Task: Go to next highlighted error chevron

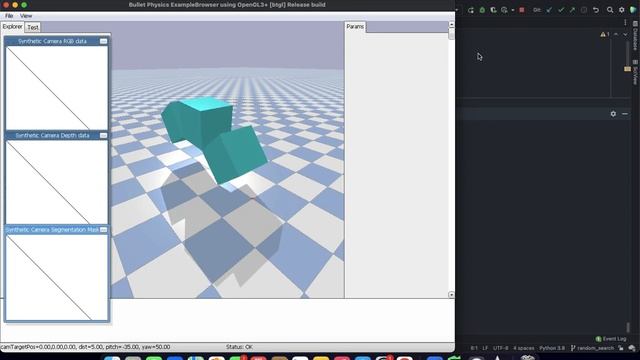Action: [625, 35]
